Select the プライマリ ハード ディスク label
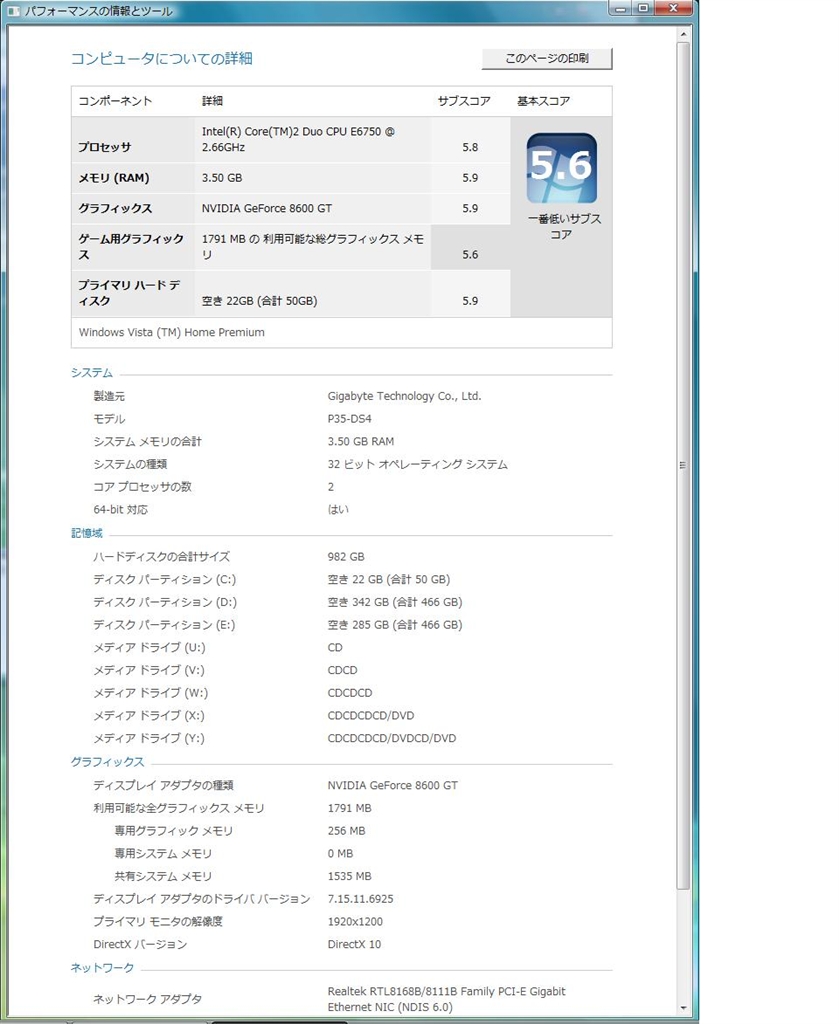The height and width of the screenshot is (1024, 839). coord(129,293)
